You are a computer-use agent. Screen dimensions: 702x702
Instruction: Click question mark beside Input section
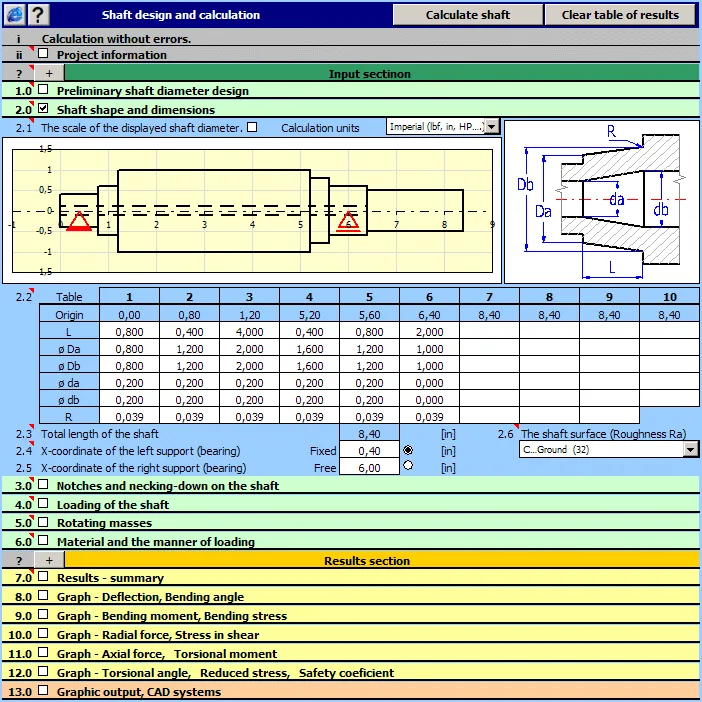(x=18, y=73)
